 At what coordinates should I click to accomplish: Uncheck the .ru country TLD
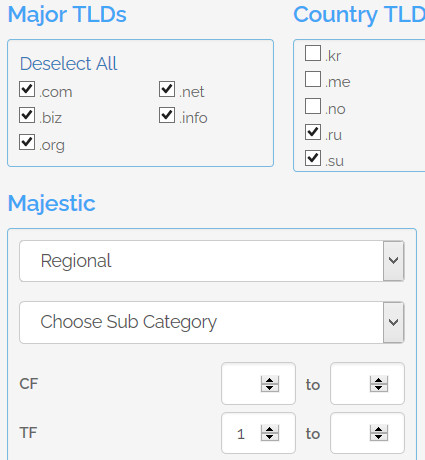click(313, 132)
